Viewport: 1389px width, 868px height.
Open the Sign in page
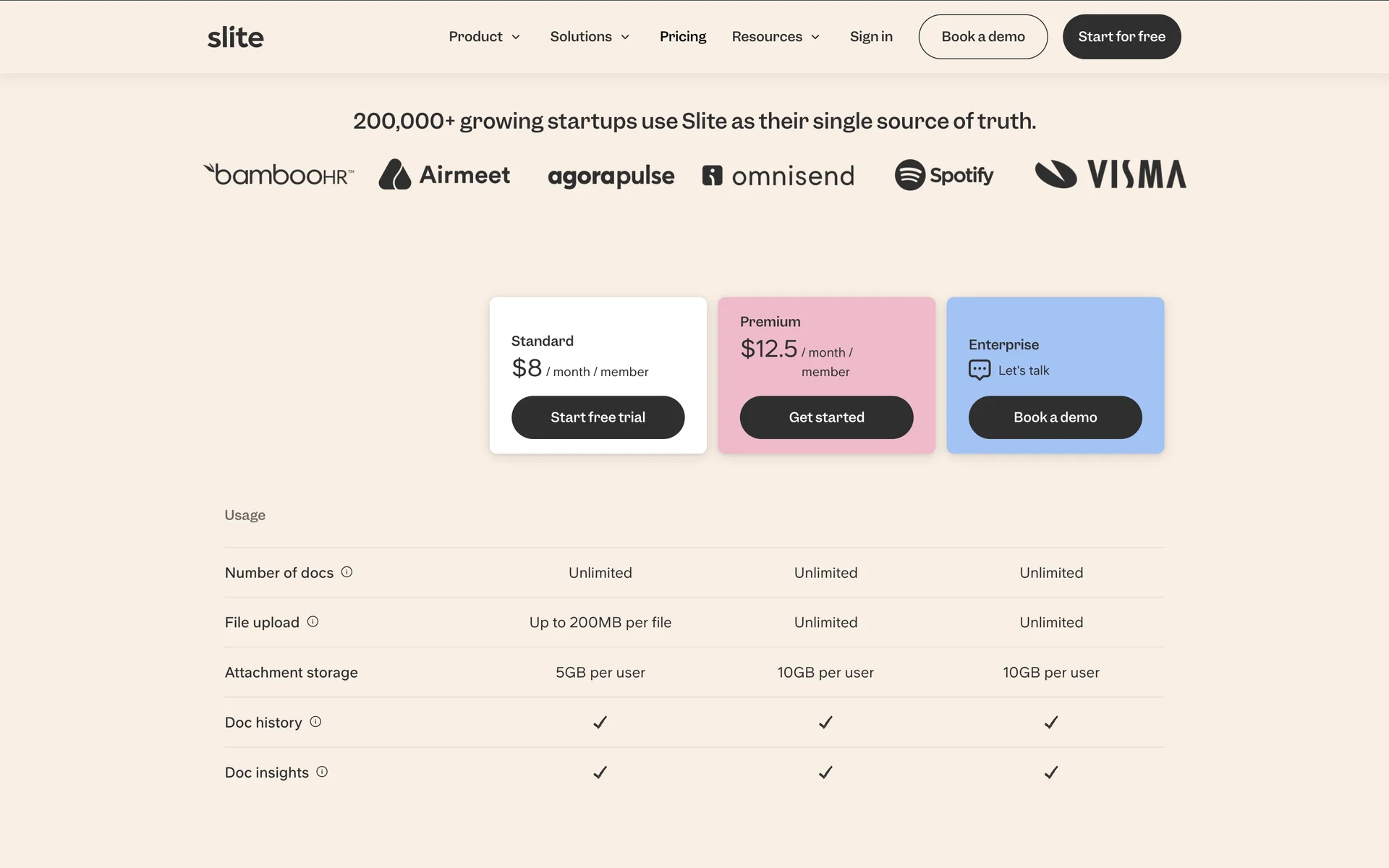click(871, 37)
